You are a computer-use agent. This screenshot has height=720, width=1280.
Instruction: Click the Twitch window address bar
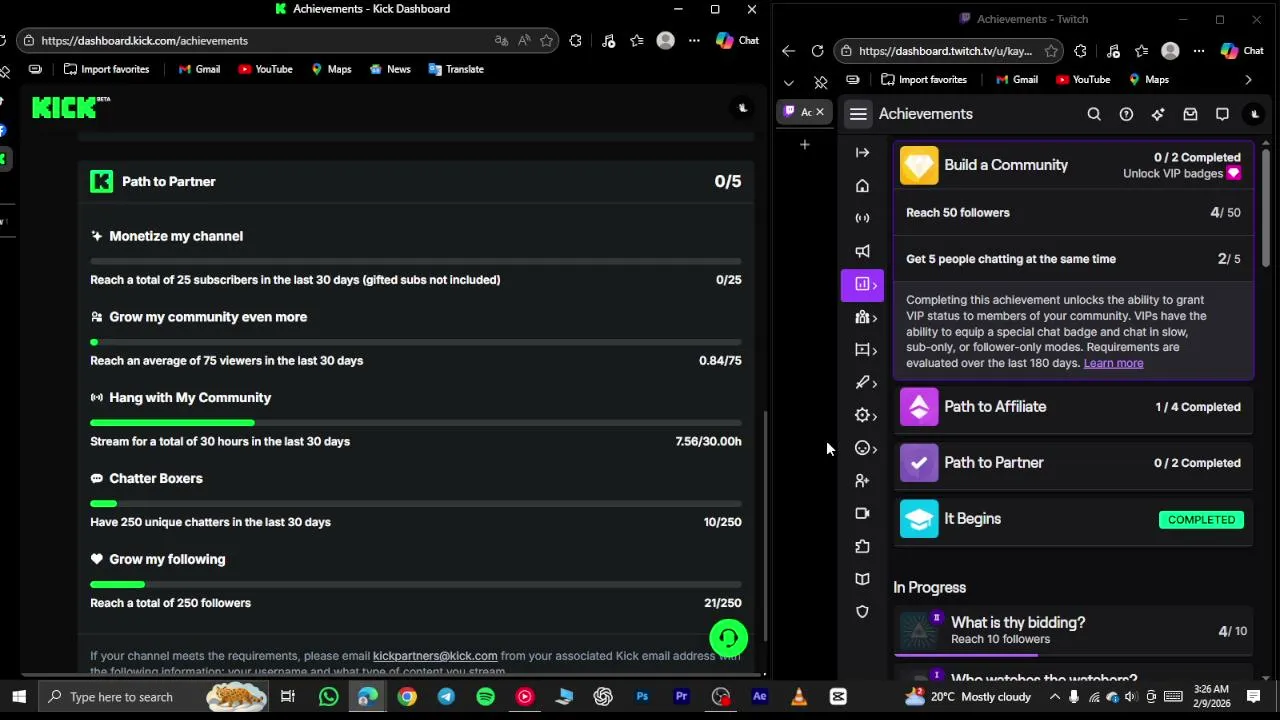pyautogui.click(x=948, y=51)
